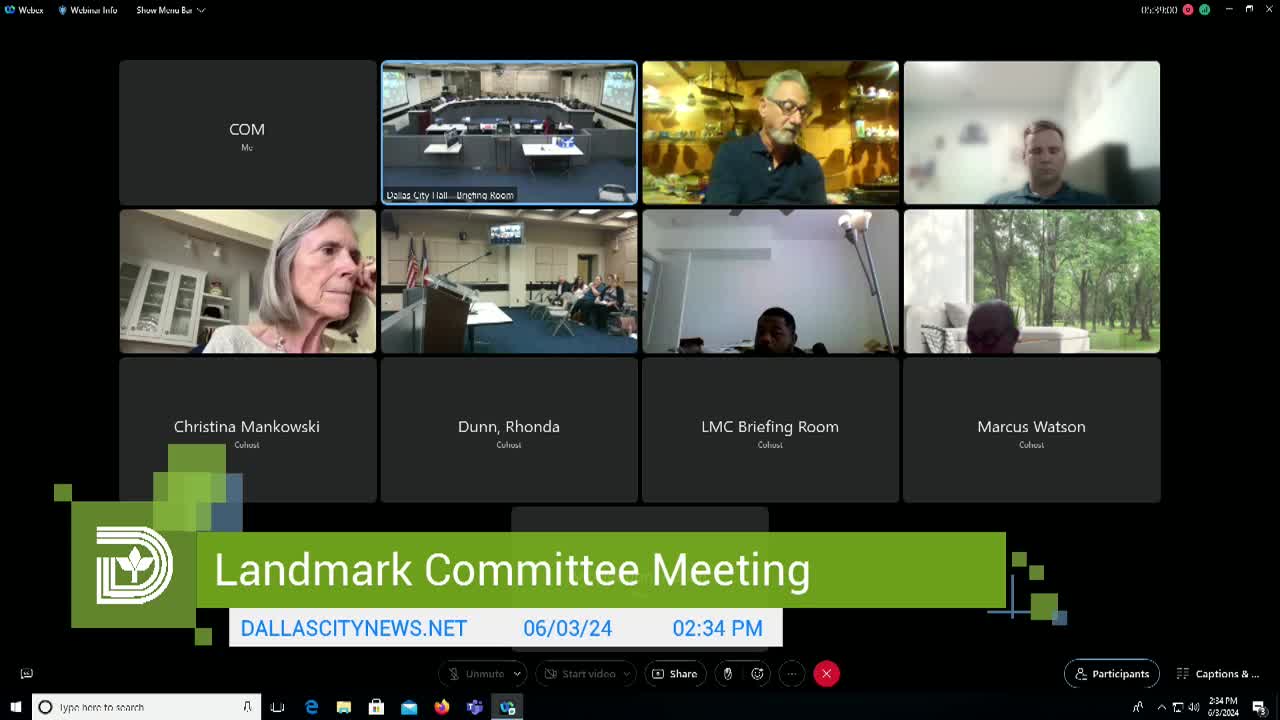Select the Marcus Watson participant tile
The width and height of the screenshot is (1280, 720).
pos(1032,430)
